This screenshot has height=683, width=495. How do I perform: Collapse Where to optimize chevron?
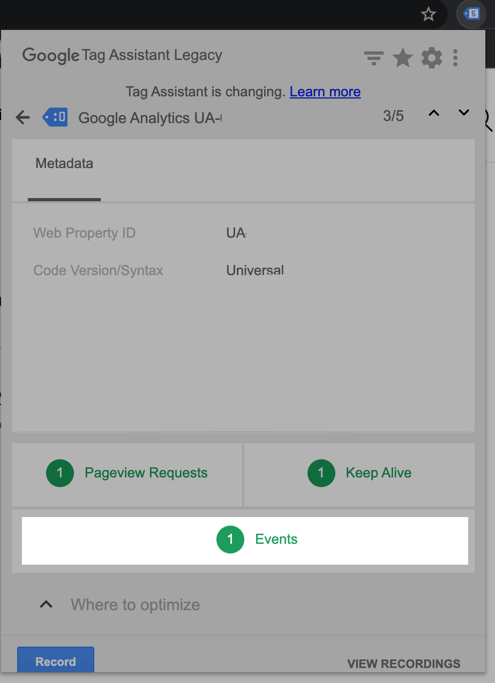pyautogui.click(x=46, y=604)
